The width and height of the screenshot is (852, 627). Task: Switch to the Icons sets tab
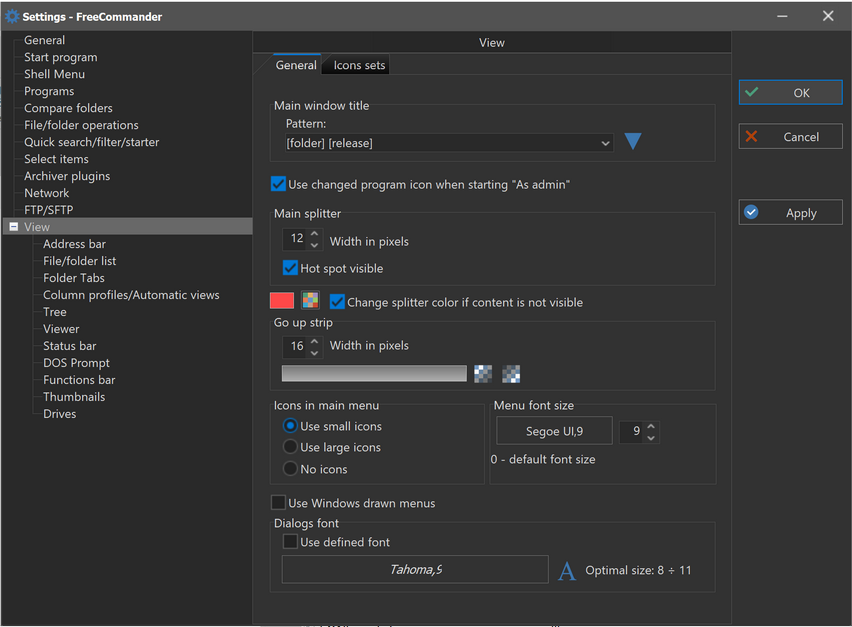tap(359, 65)
